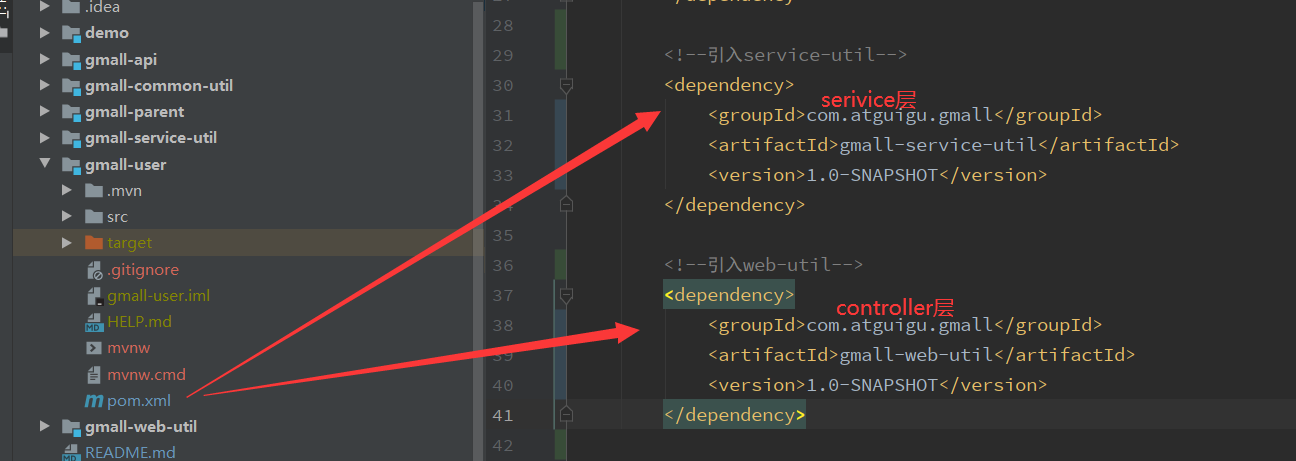The height and width of the screenshot is (461, 1296).
Task: Click the 1.0-SNAPSHOT version on line 40
Action: click(x=873, y=385)
